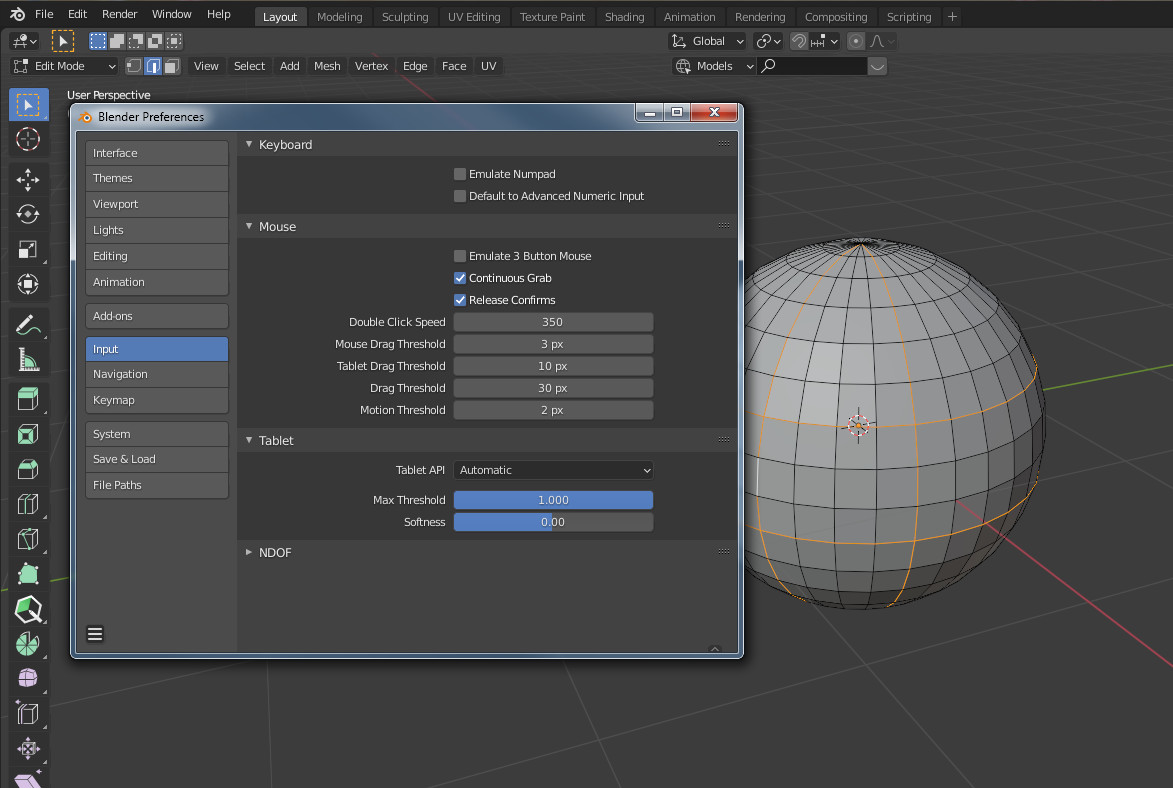Go to the Add-ons preferences section
The width and height of the screenshot is (1173, 788).
[x=157, y=316]
